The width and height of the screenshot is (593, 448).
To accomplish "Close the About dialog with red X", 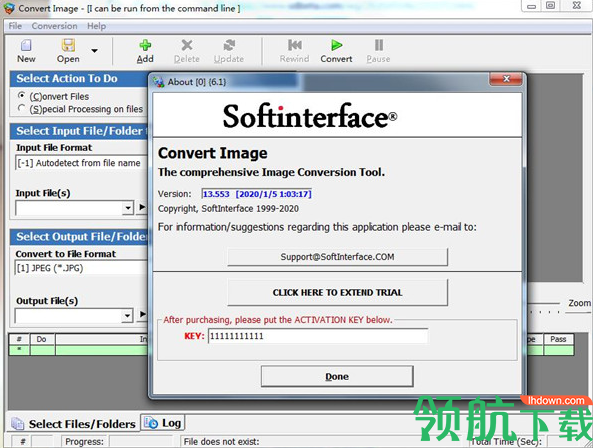I will (x=506, y=79).
